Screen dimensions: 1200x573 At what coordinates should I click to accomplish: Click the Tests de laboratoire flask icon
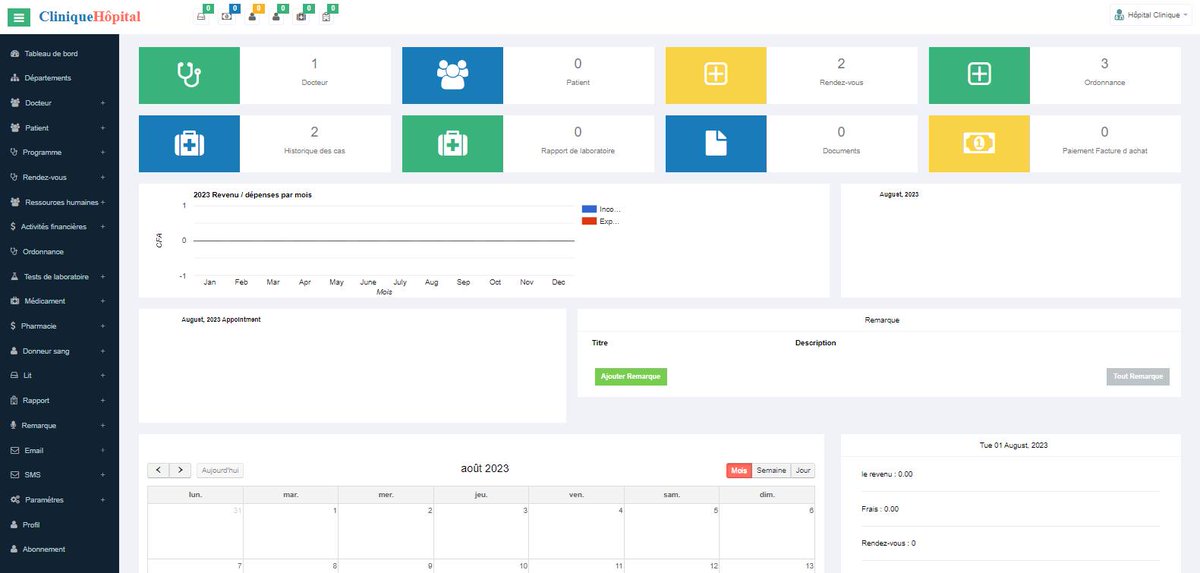(x=14, y=276)
